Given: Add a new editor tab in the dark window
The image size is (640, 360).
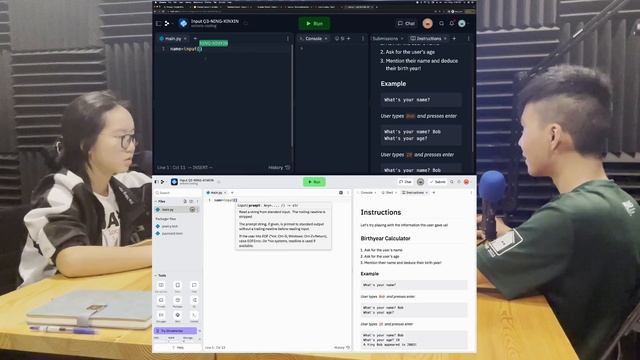Looking at the screenshot, I should (195, 38).
